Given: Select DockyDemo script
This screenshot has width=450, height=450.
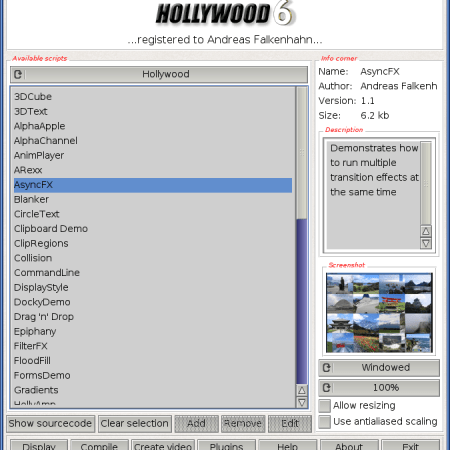Looking at the screenshot, I should [153, 302].
